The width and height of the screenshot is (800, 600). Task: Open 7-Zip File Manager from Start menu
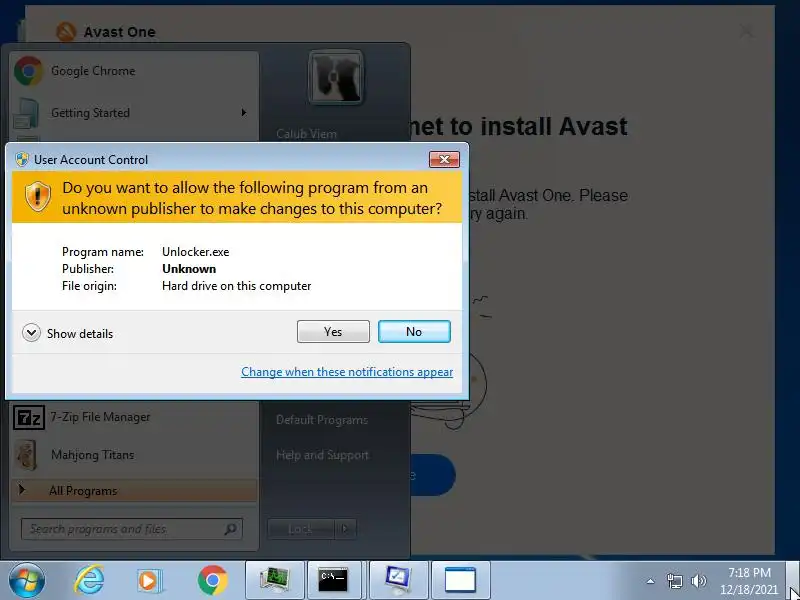[134, 417]
